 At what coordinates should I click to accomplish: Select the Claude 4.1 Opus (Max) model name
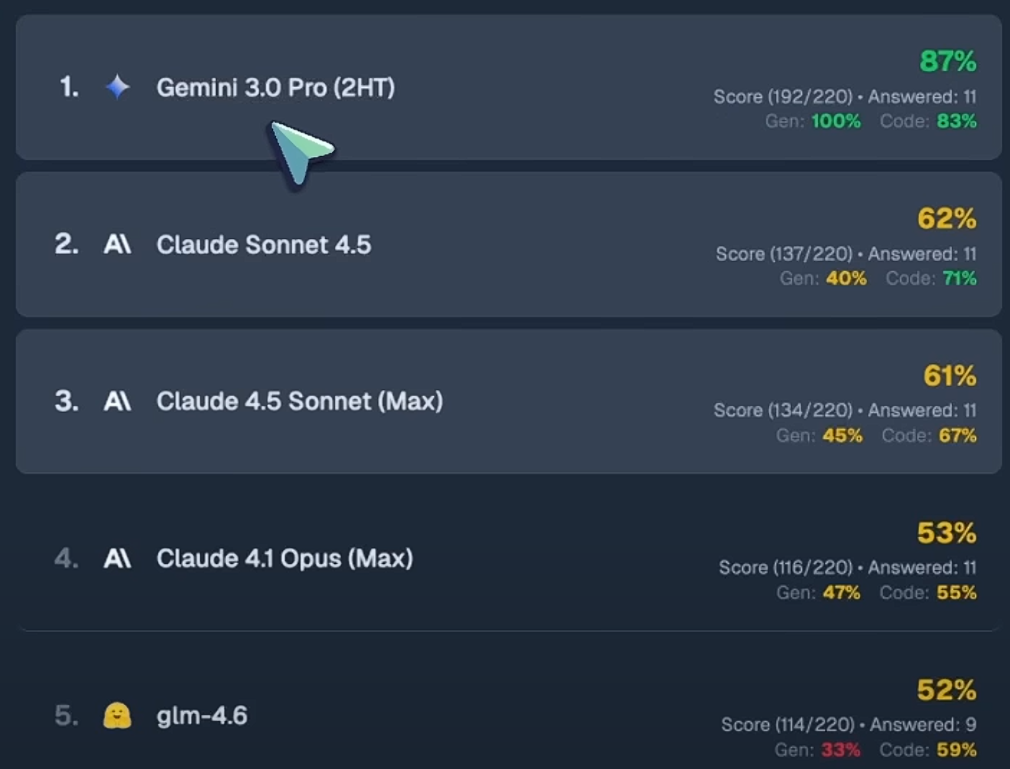point(284,559)
